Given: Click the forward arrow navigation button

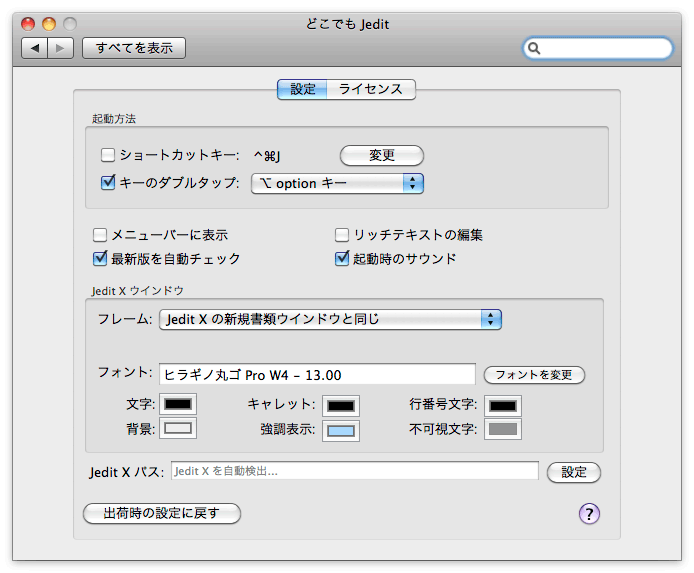Looking at the screenshot, I should pos(60,48).
